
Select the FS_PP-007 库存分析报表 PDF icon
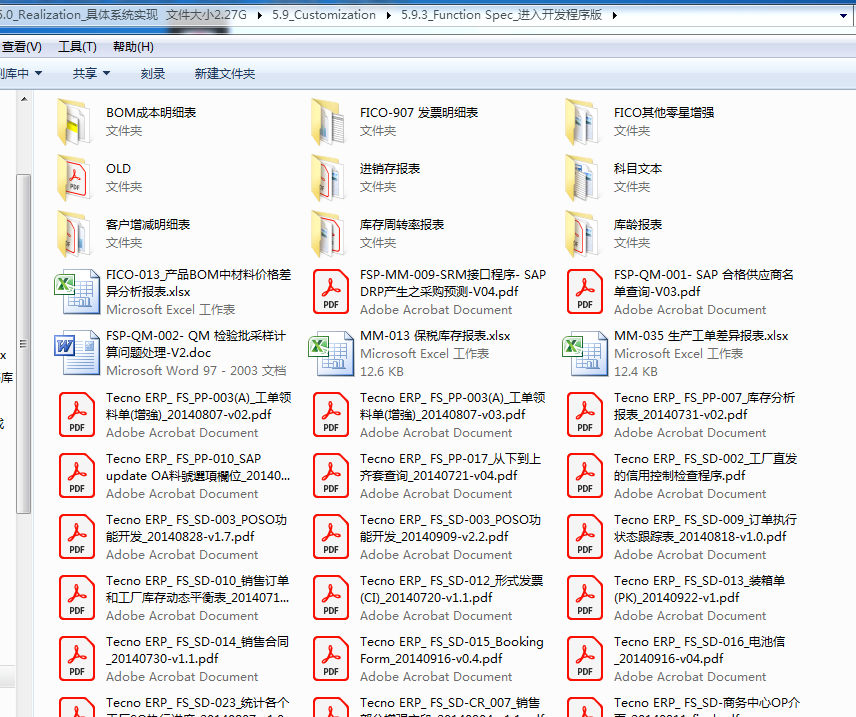[x=585, y=415]
